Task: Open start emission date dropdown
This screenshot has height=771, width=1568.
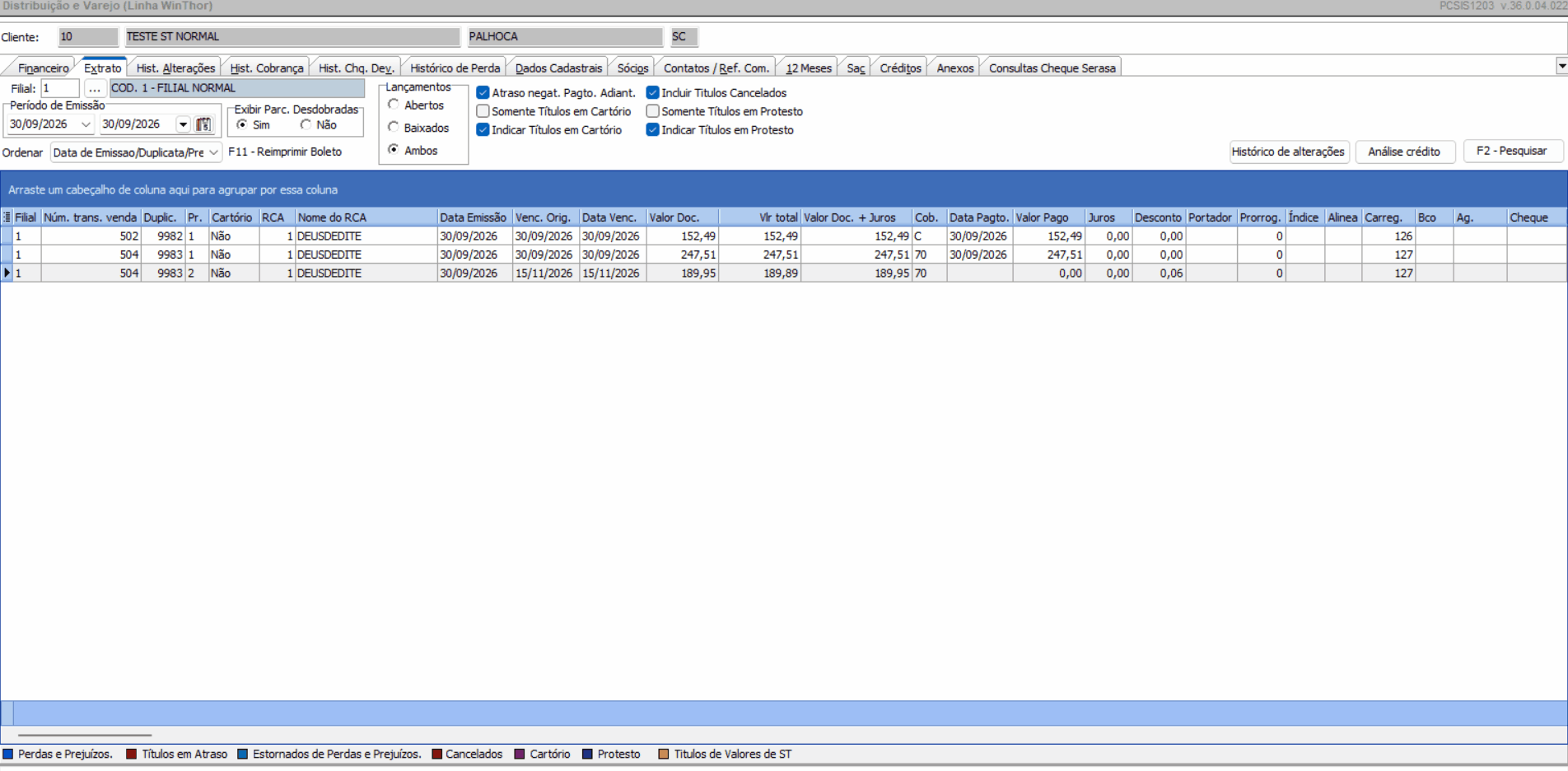Action: coord(86,124)
